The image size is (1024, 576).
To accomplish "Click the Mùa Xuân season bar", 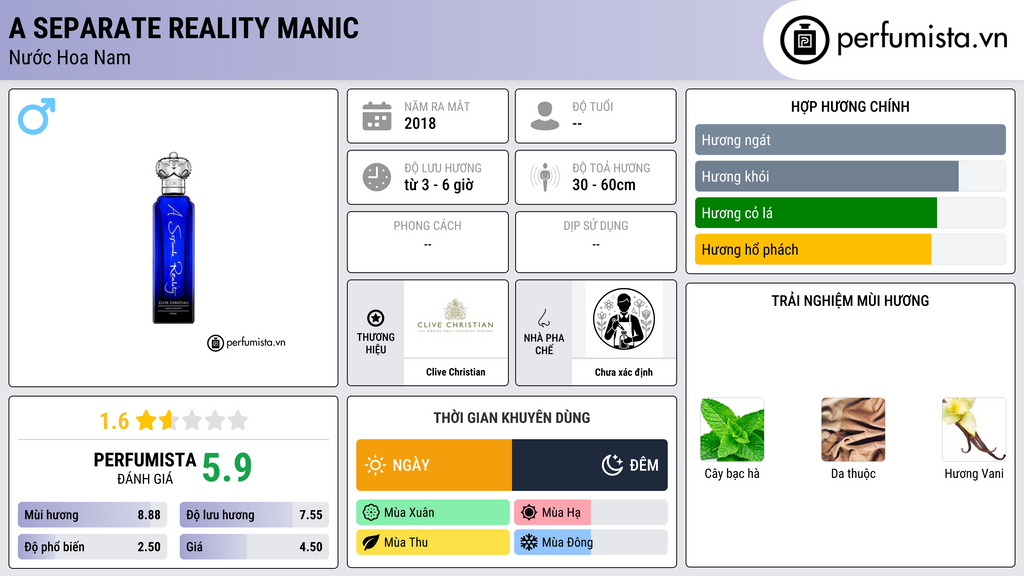I will pos(433,513).
